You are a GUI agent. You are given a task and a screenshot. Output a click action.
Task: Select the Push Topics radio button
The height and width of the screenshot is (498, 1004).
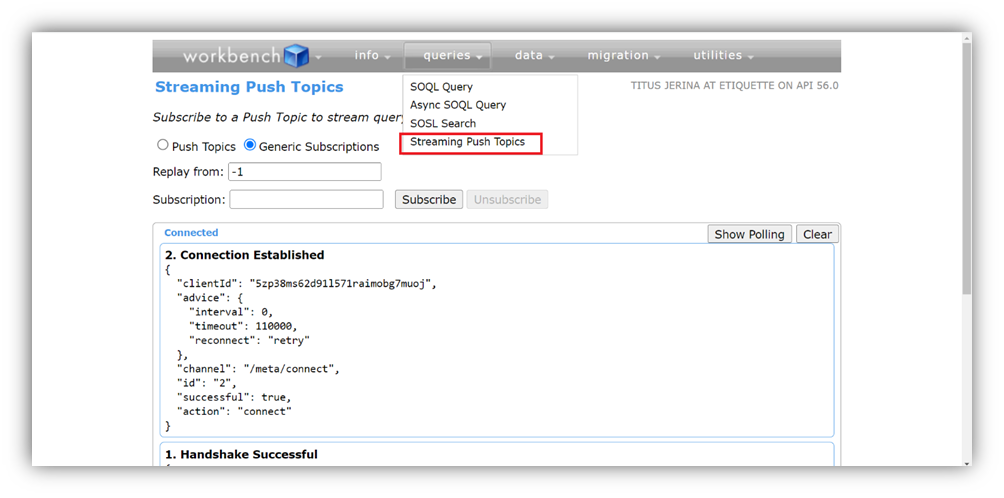pyautogui.click(x=163, y=145)
